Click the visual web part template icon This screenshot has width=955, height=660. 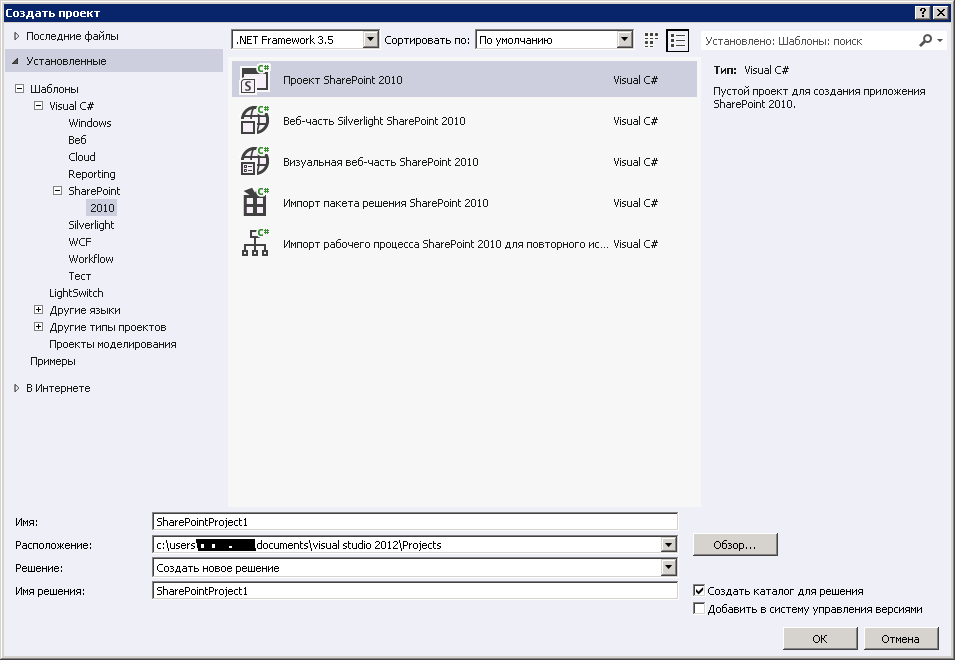pyautogui.click(x=256, y=162)
